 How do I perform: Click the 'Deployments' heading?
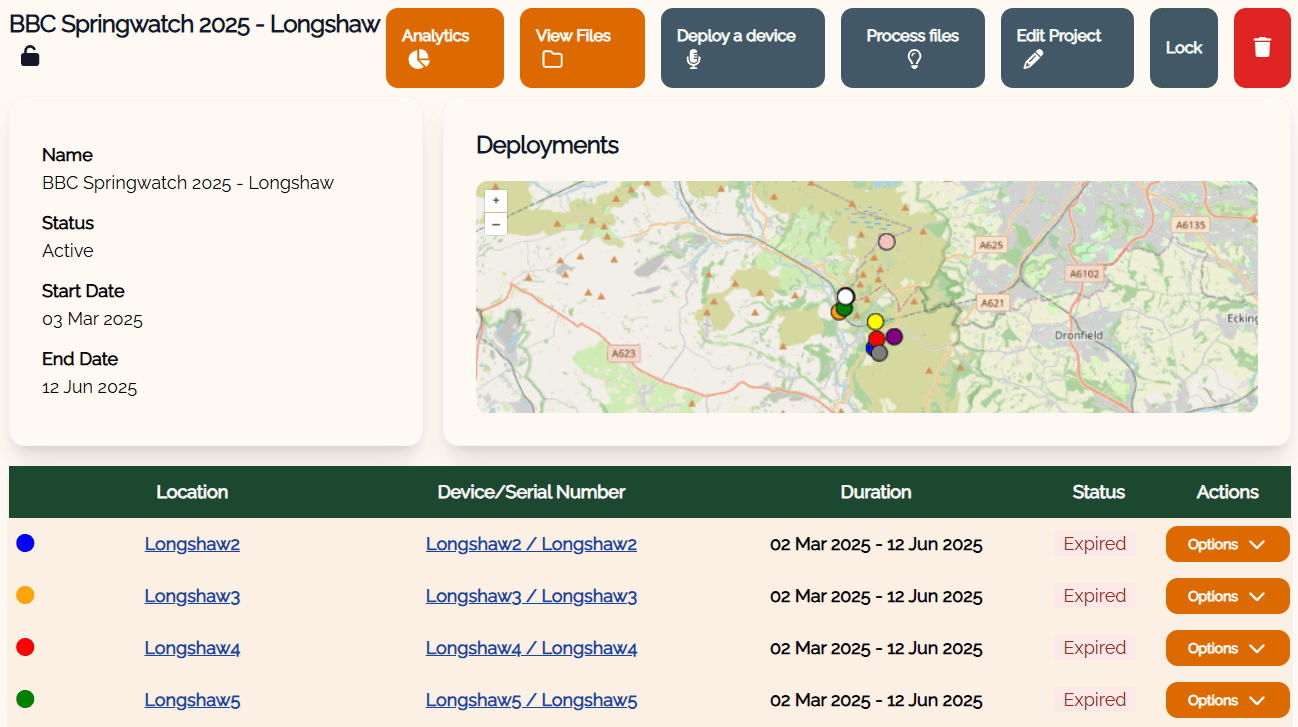(547, 145)
